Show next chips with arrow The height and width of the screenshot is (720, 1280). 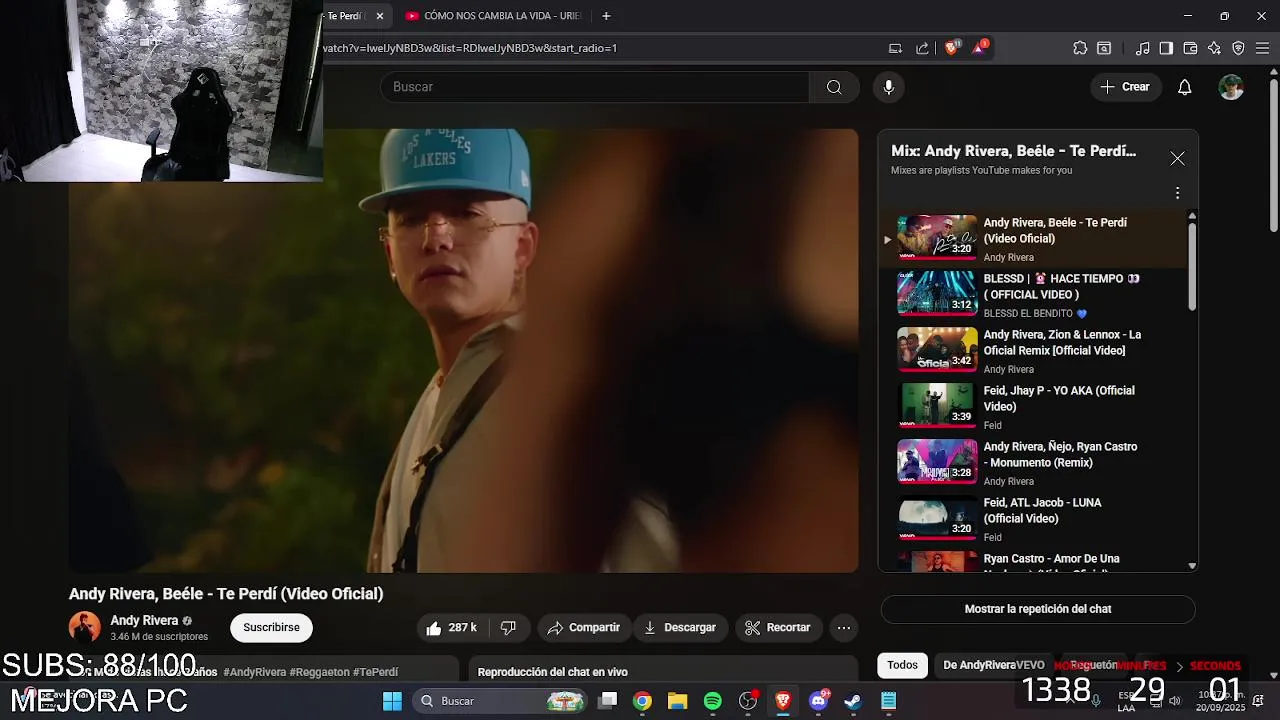pyautogui.click(x=1179, y=666)
